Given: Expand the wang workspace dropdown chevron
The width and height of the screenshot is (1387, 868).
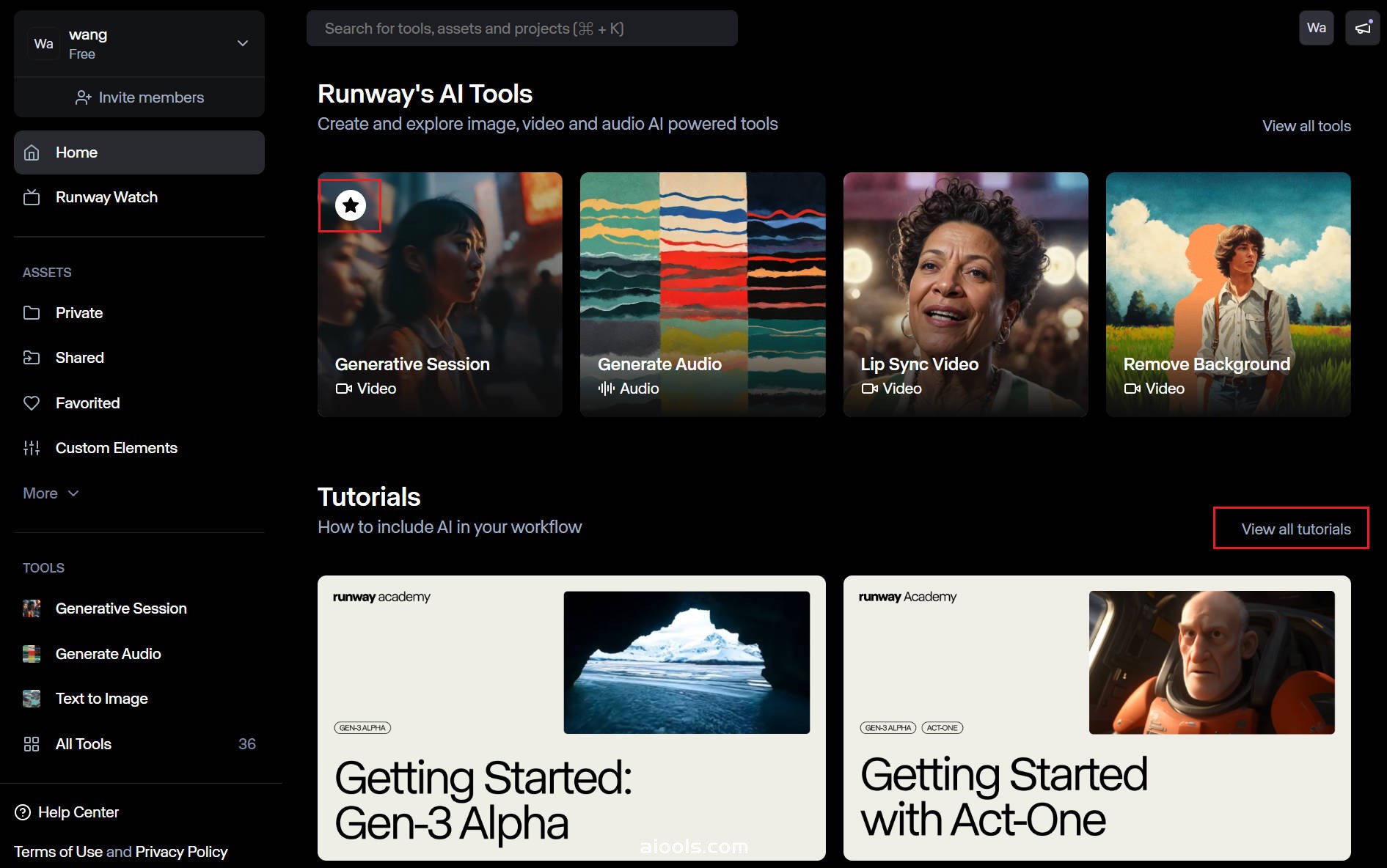Looking at the screenshot, I should coord(243,43).
